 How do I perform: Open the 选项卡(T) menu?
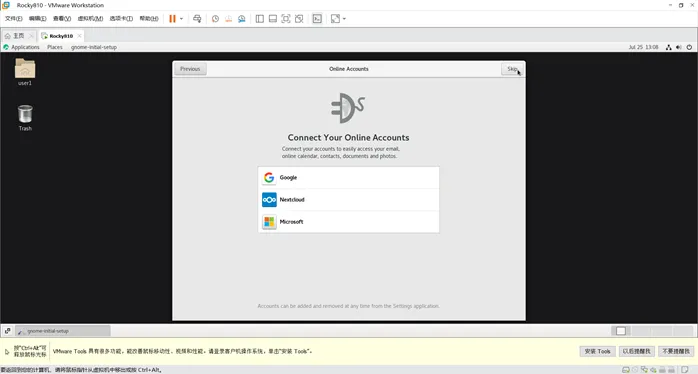(121, 19)
